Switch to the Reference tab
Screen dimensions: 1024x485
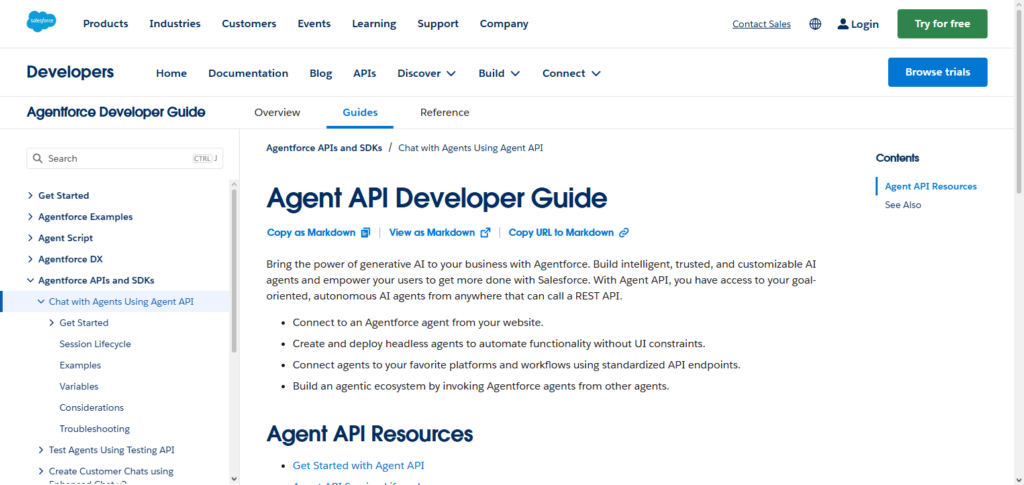[445, 112]
